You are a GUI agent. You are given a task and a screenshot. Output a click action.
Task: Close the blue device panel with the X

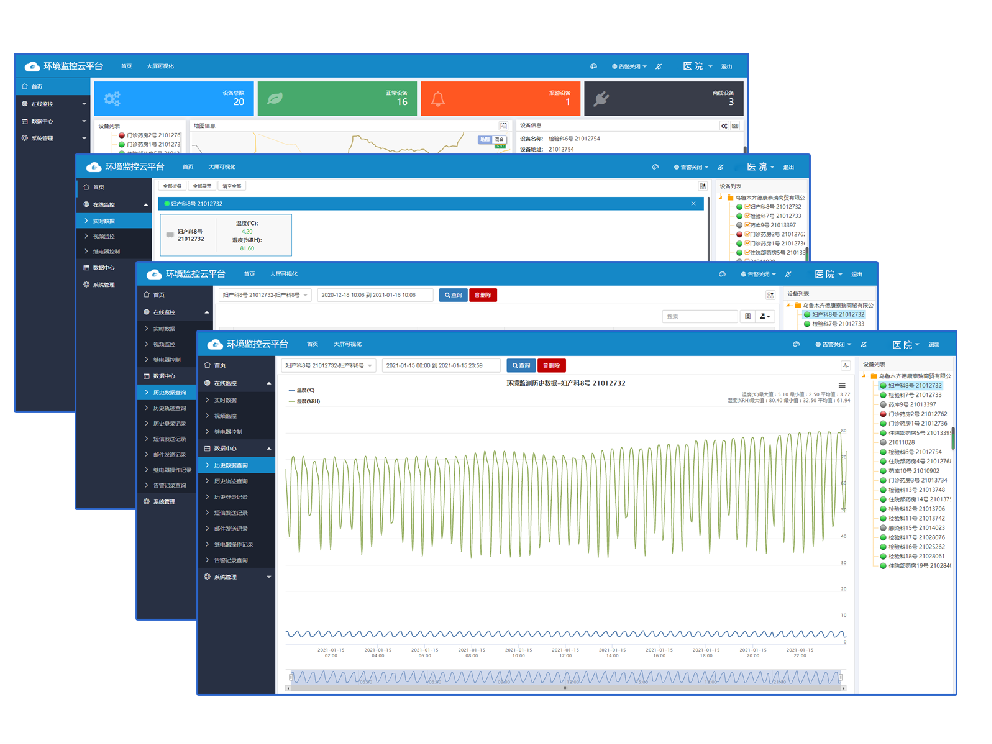coord(694,204)
